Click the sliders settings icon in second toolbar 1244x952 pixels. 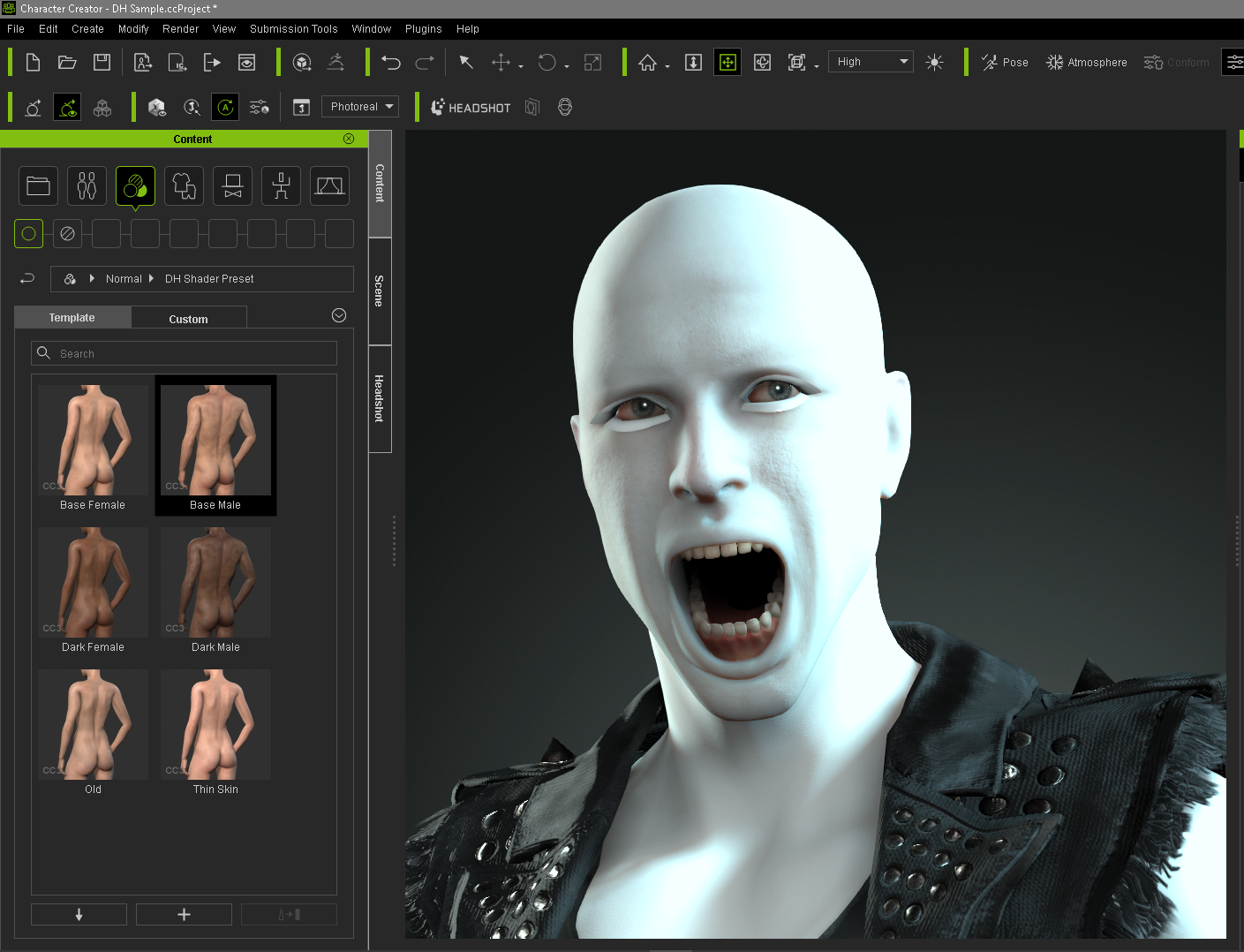(x=260, y=107)
